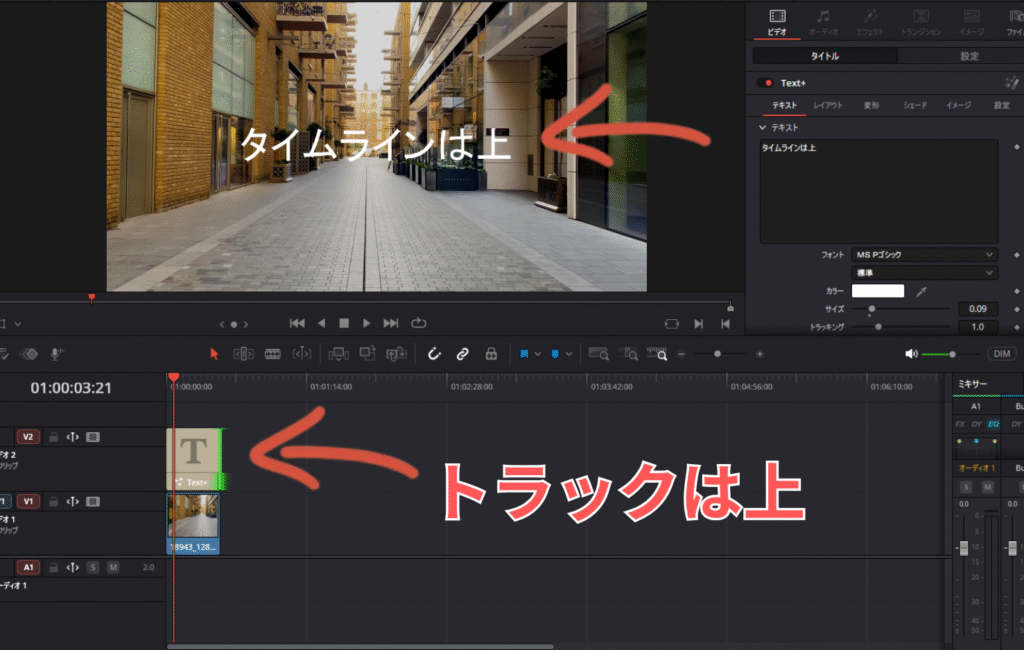Pick color with the eyedropper icon

[x=922, y=291]
